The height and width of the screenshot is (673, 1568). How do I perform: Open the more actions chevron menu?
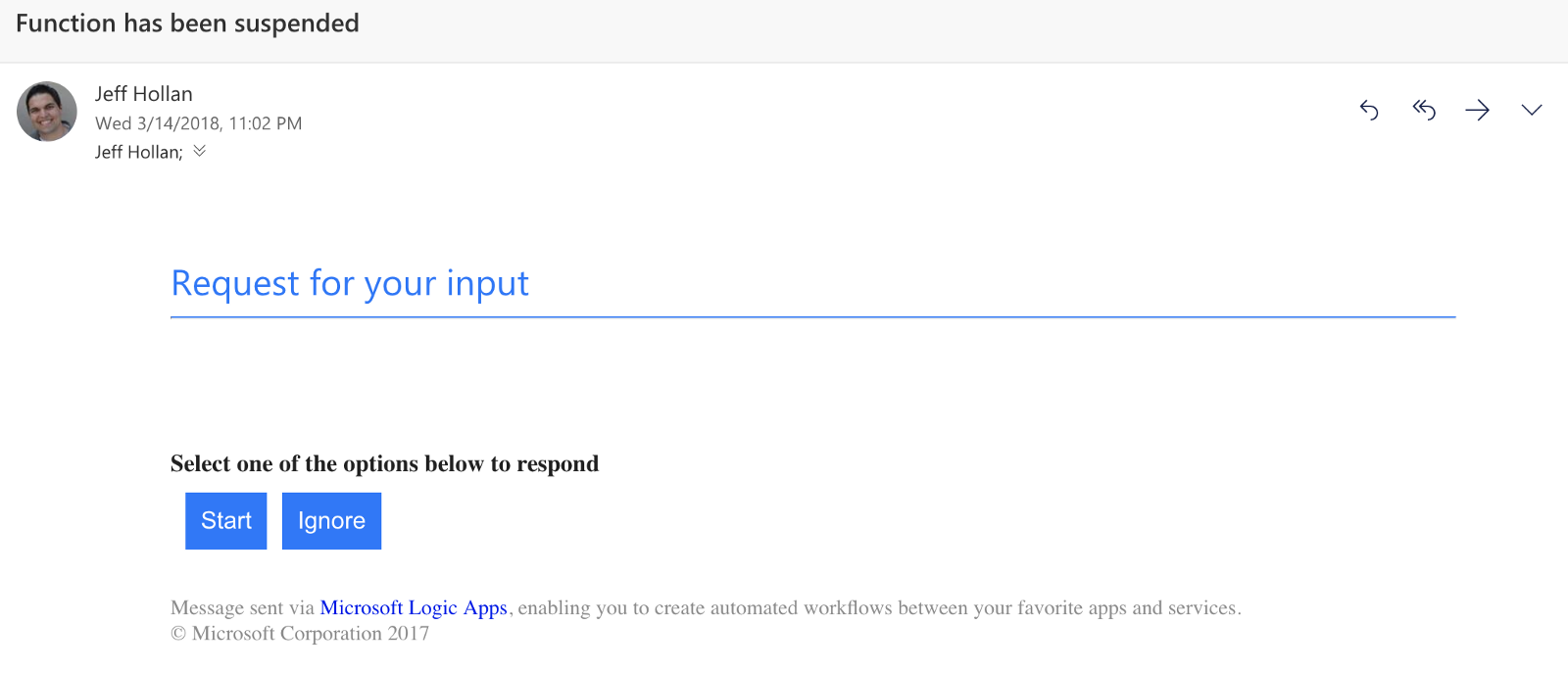coord(1531,110)
